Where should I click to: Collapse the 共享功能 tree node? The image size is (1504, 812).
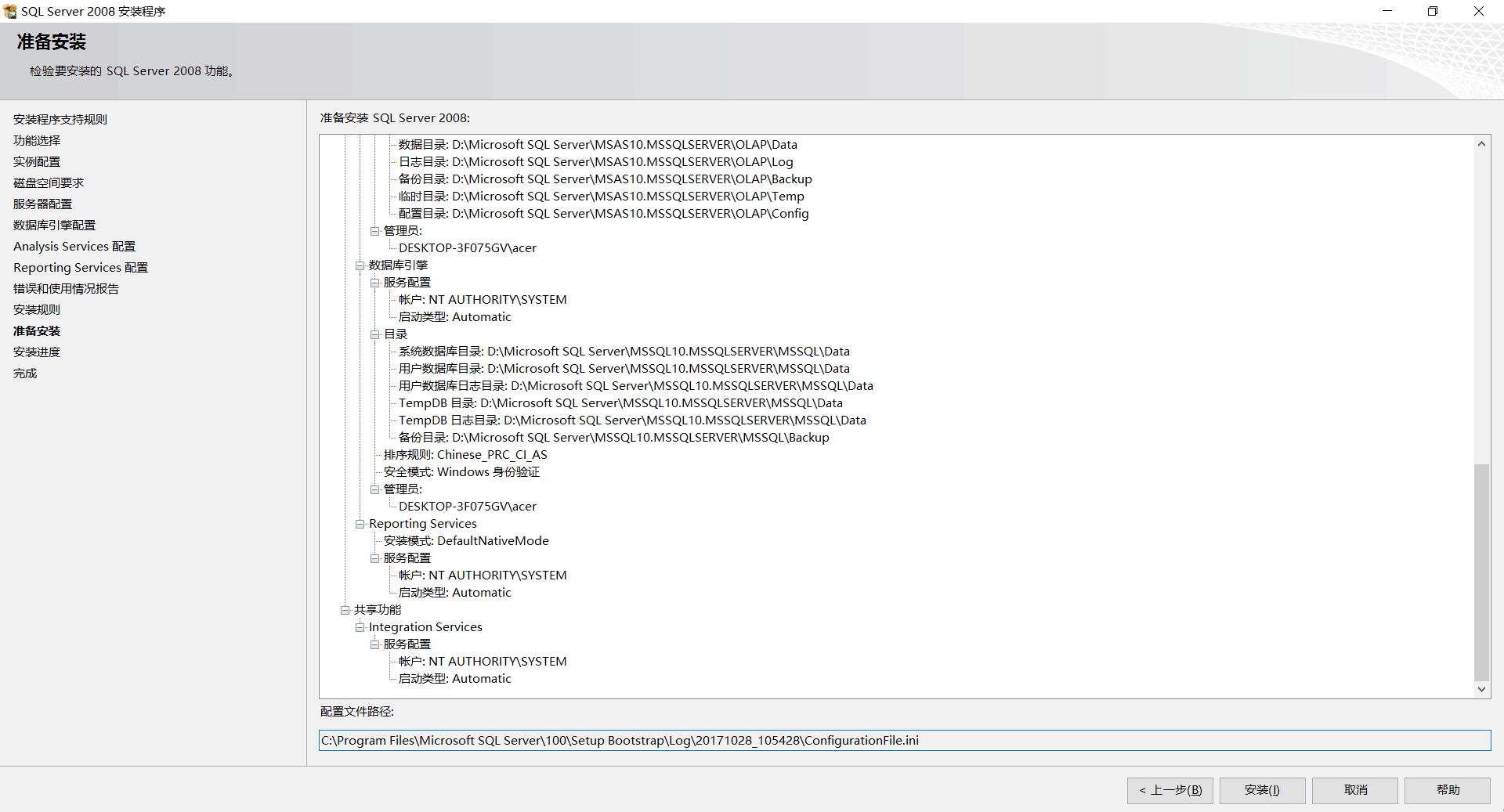click(345, 610)
